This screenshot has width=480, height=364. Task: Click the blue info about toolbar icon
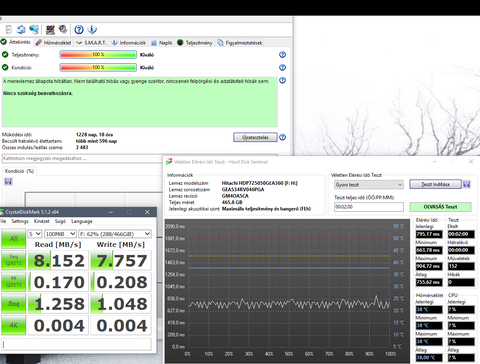[x=92, y=30]
